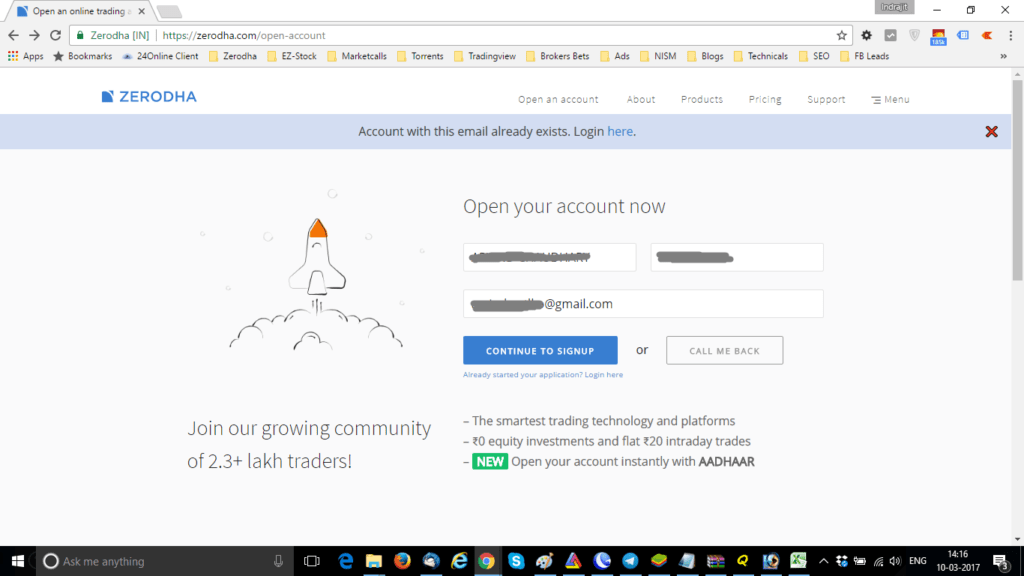Screen dimensions: 1024x576
Task: Expand hidden bookmarks chevron
Action: click(x=1003, y=56)
